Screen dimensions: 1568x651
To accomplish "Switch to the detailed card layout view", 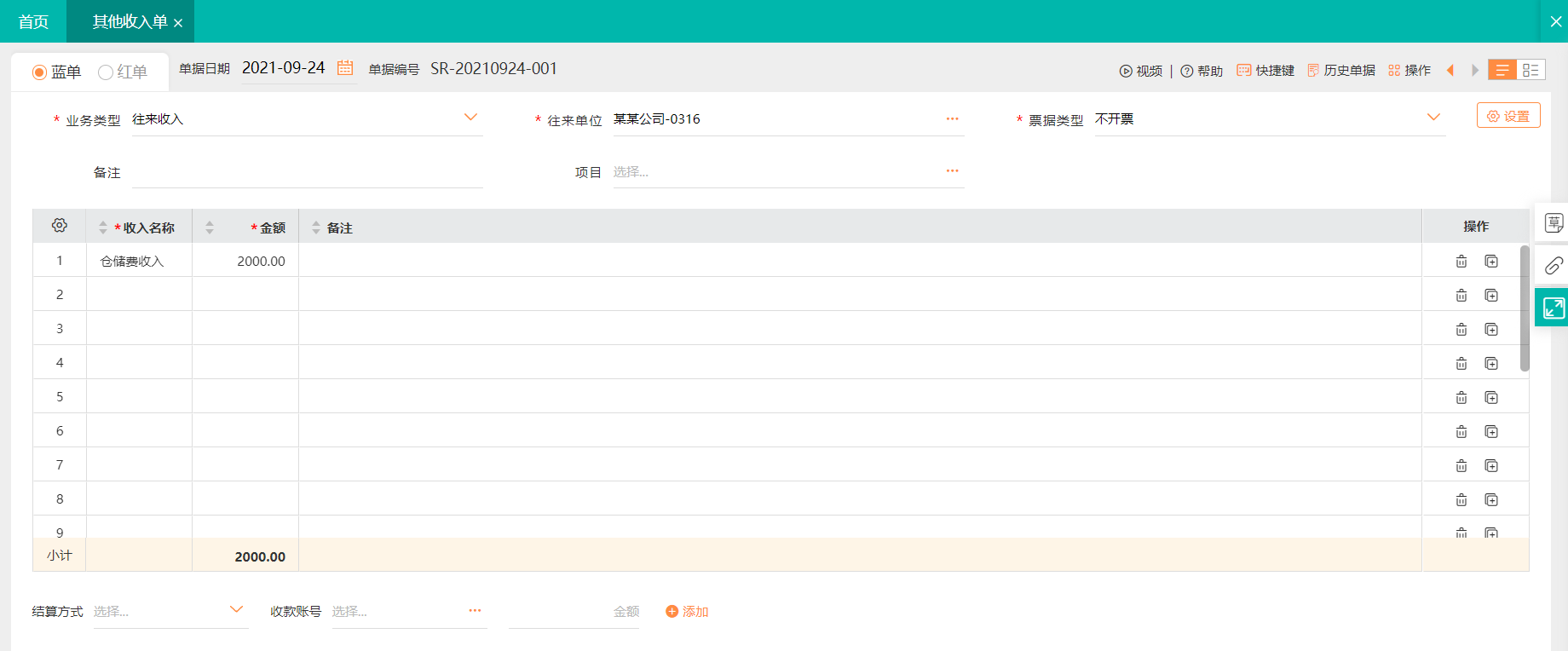I will coord(1531,70).
